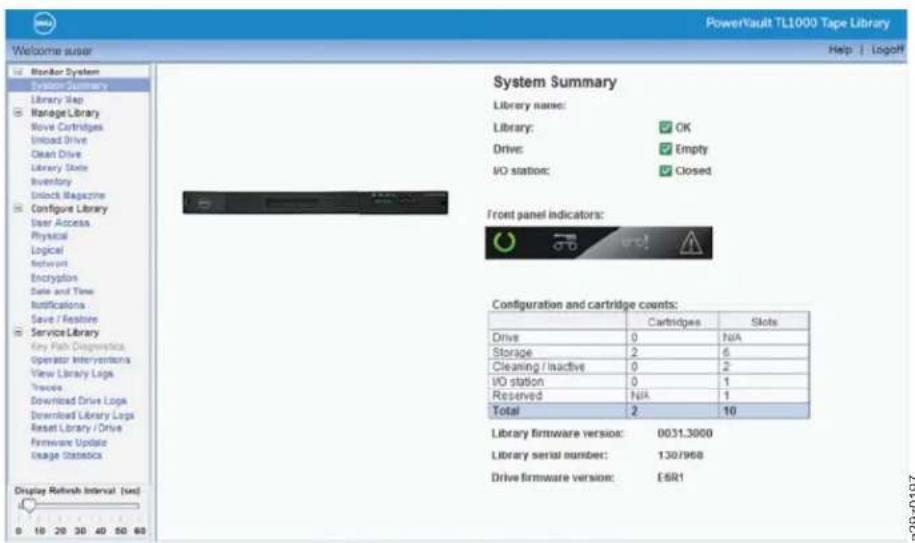
Task: Click the tape drive activity indicator icon
Action: (565, 242)
